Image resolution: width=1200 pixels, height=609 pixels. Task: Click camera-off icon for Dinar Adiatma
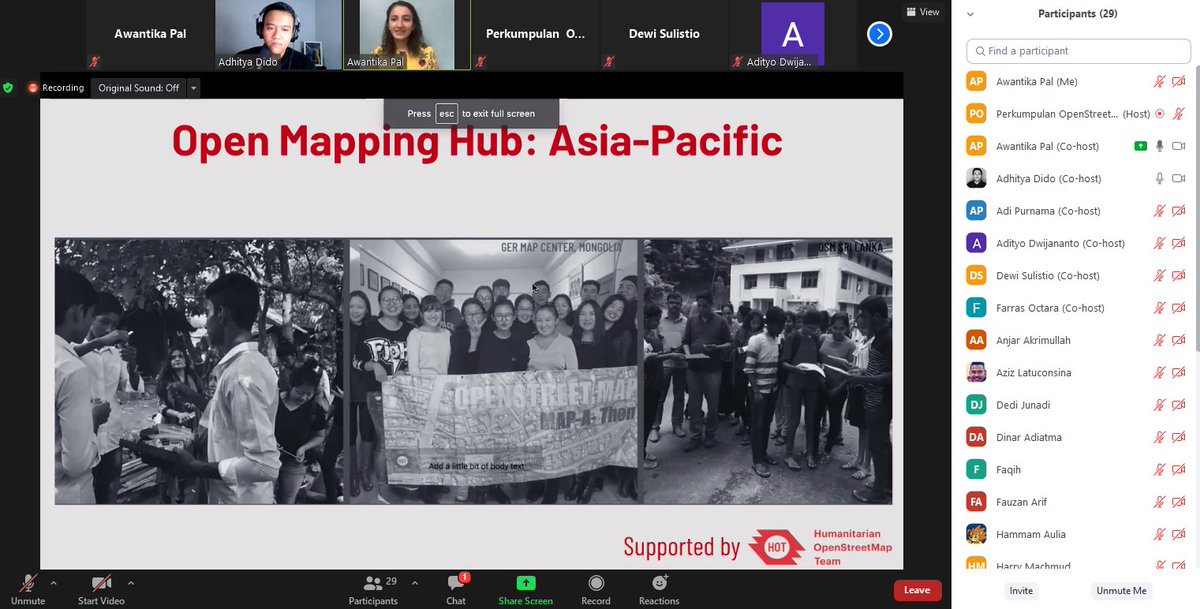(x=1179, y=437)
